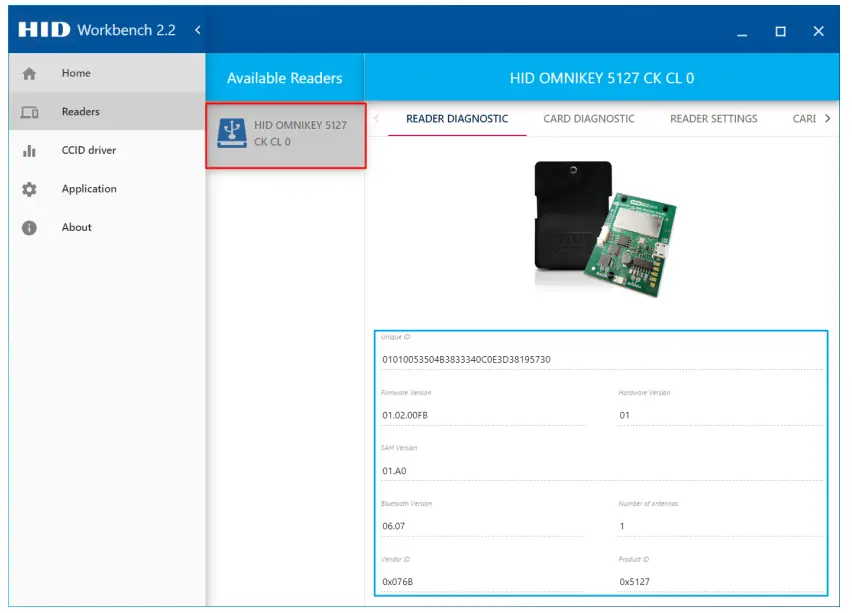Click the Vendor ID value 0x076B
The width and height of the screenshot is (852, 613).
coord(397,581)
